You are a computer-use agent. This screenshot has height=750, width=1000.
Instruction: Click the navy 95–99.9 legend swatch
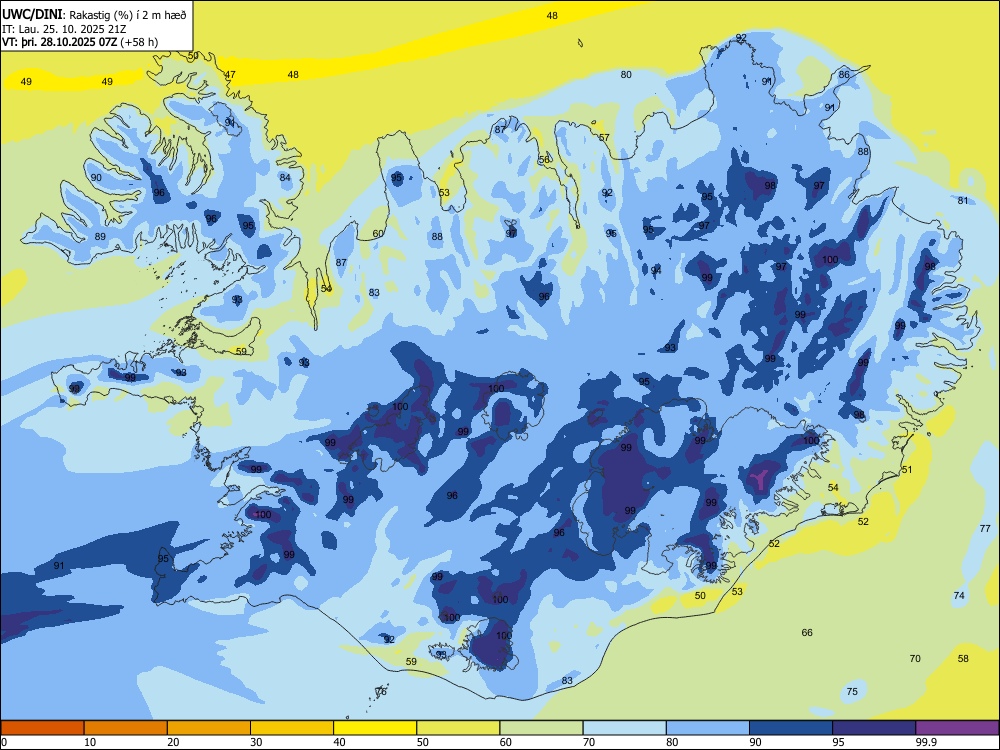(874, 728)
